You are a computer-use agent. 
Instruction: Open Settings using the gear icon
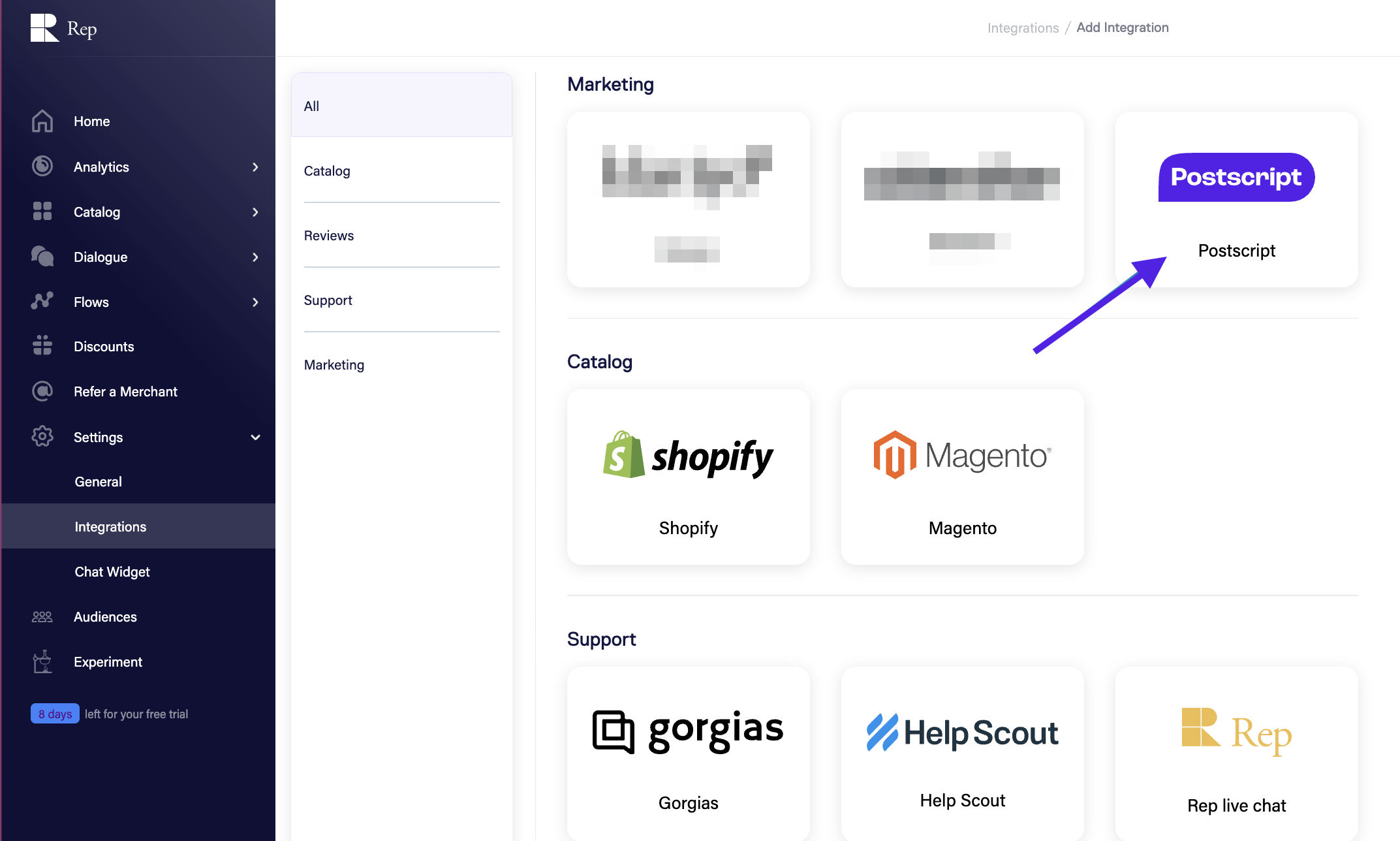[42, 436]
